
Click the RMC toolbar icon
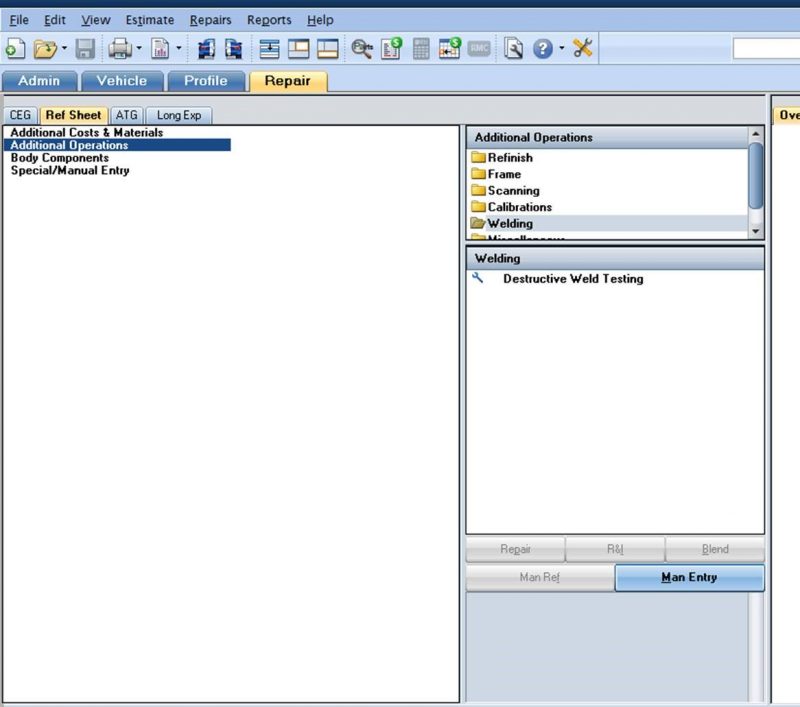coord(479,48)
